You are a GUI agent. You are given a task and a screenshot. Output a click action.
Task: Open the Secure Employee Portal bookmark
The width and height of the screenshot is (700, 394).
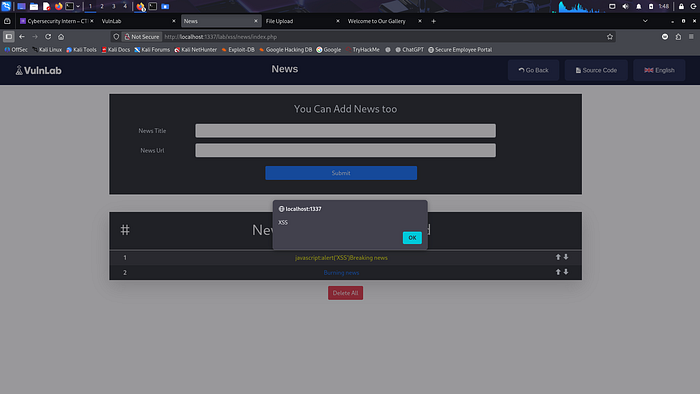(460, 50)
